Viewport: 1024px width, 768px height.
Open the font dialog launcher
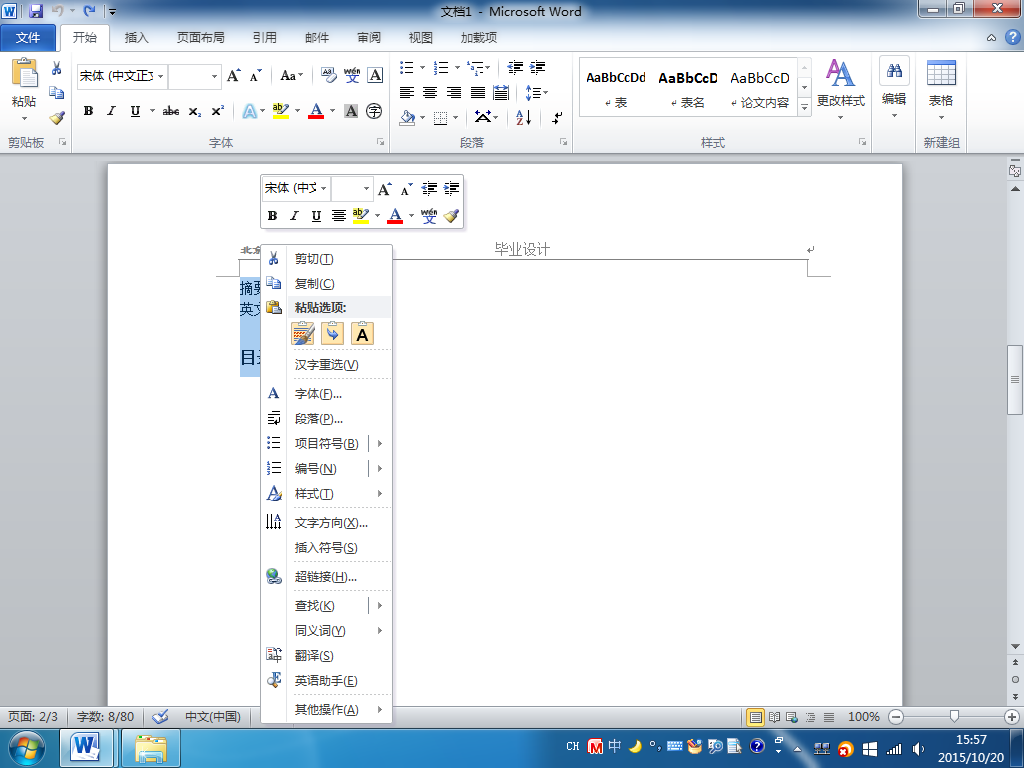tap(381, 142)
